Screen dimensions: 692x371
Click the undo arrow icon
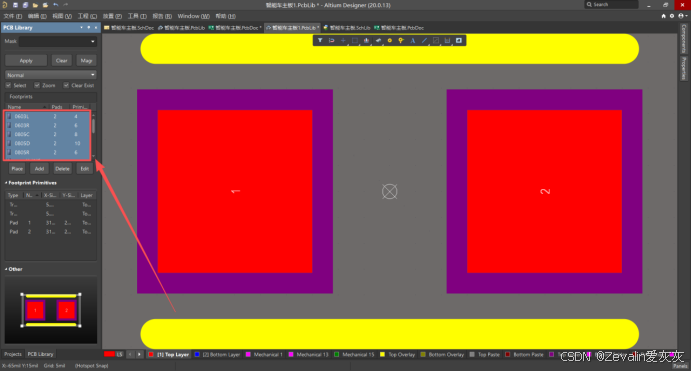(x=56, y=5)
